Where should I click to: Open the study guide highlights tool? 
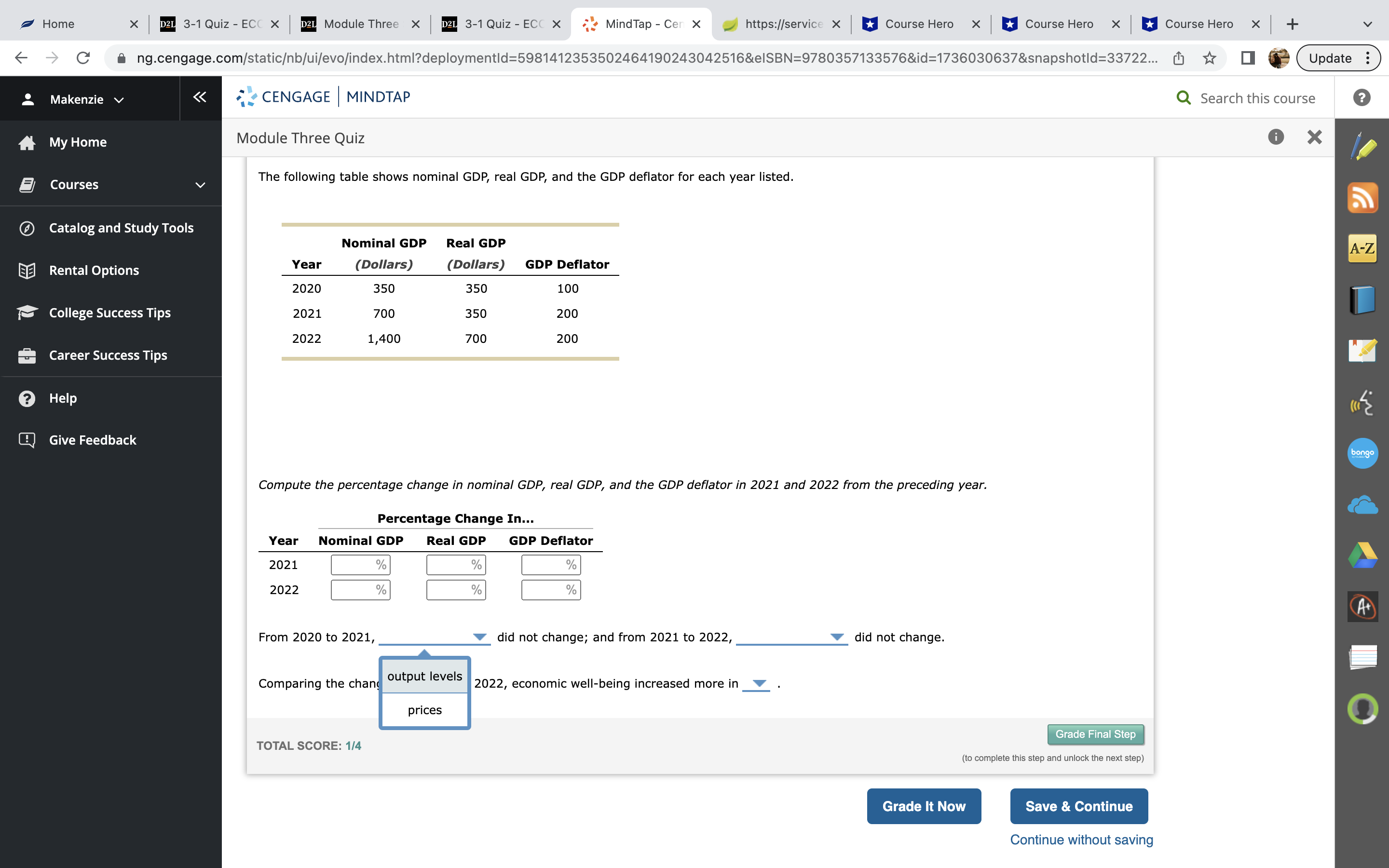click(1363, 351)
